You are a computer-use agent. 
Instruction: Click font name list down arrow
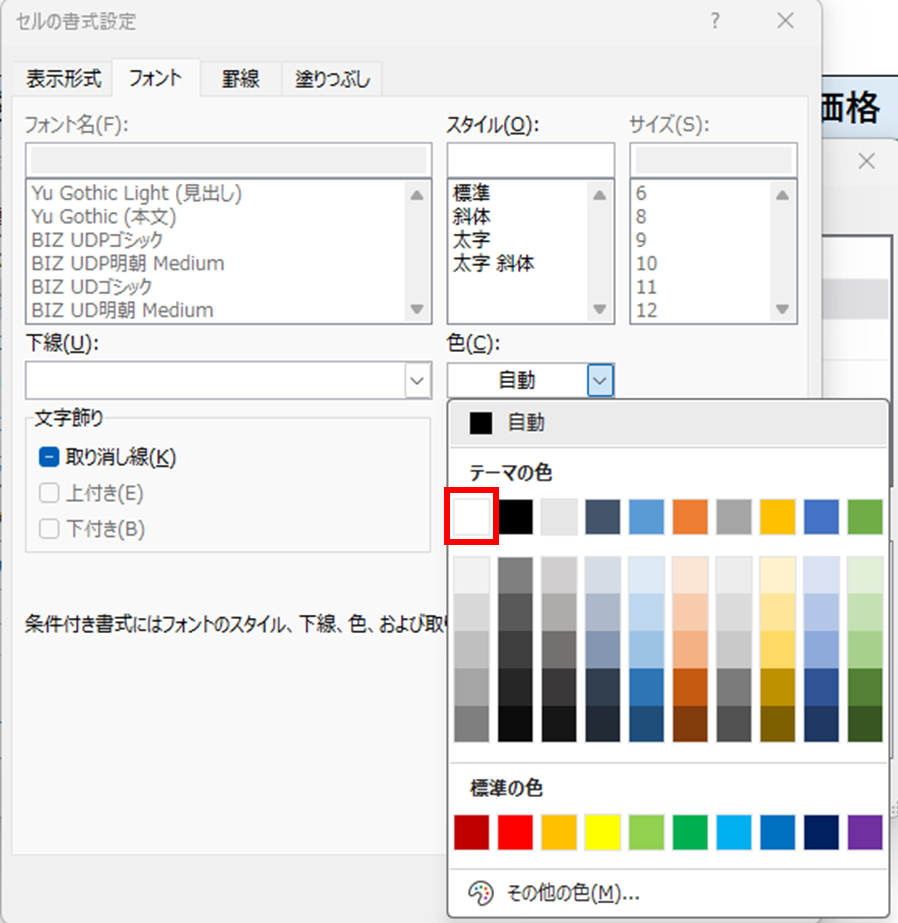pyautogui.click(x=417, y=309)
